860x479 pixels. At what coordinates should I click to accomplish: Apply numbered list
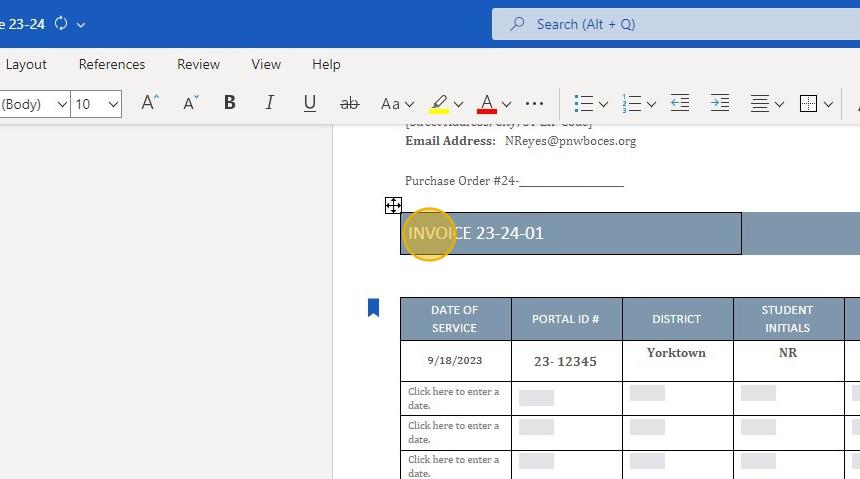click(x=631, y=103)
